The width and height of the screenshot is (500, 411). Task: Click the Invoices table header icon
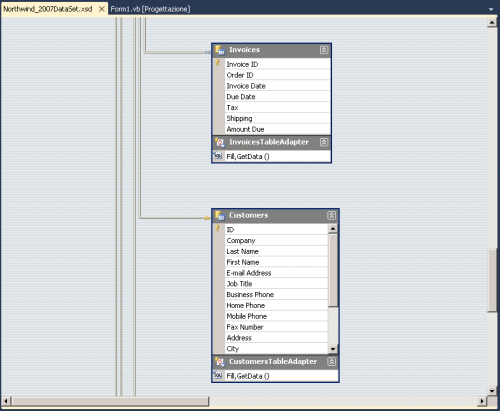click(x=220, y=50)
